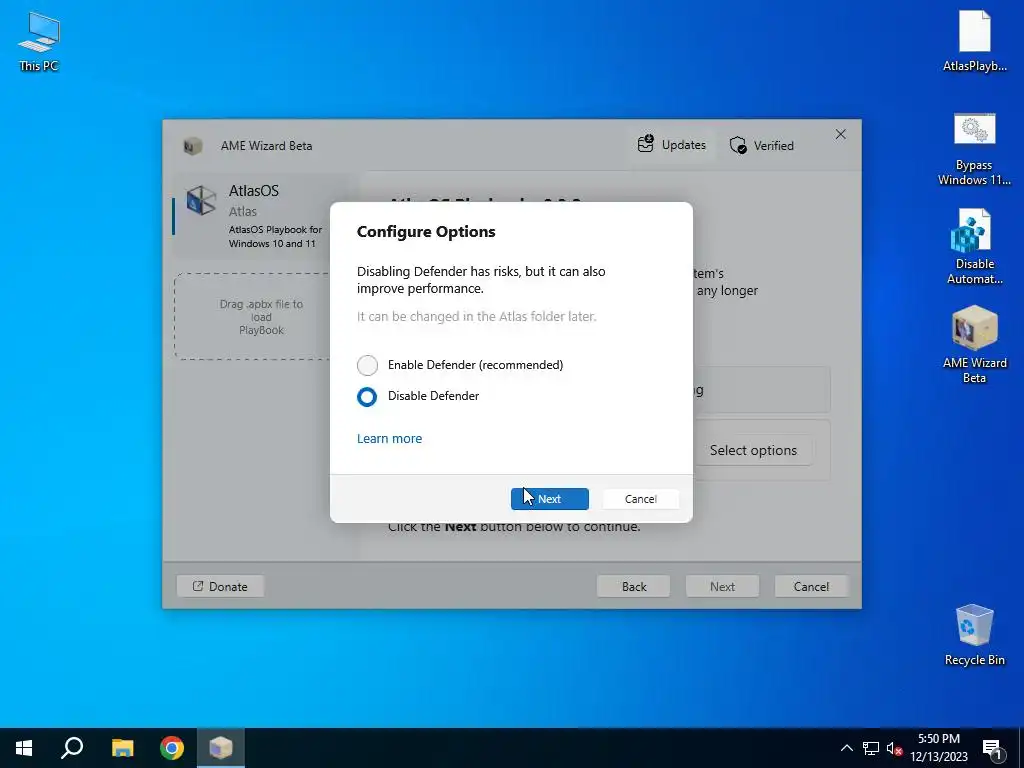1024x768 pixels.
Task: Open Updates in AME Wizard header
Action: pyautogui.click(x=671, y=145)
